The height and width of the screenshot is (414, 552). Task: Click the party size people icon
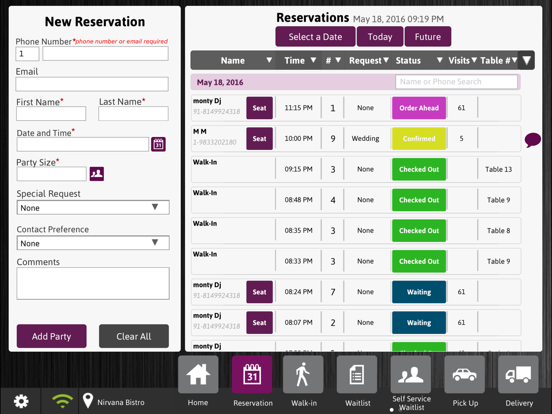coord(97,174)
